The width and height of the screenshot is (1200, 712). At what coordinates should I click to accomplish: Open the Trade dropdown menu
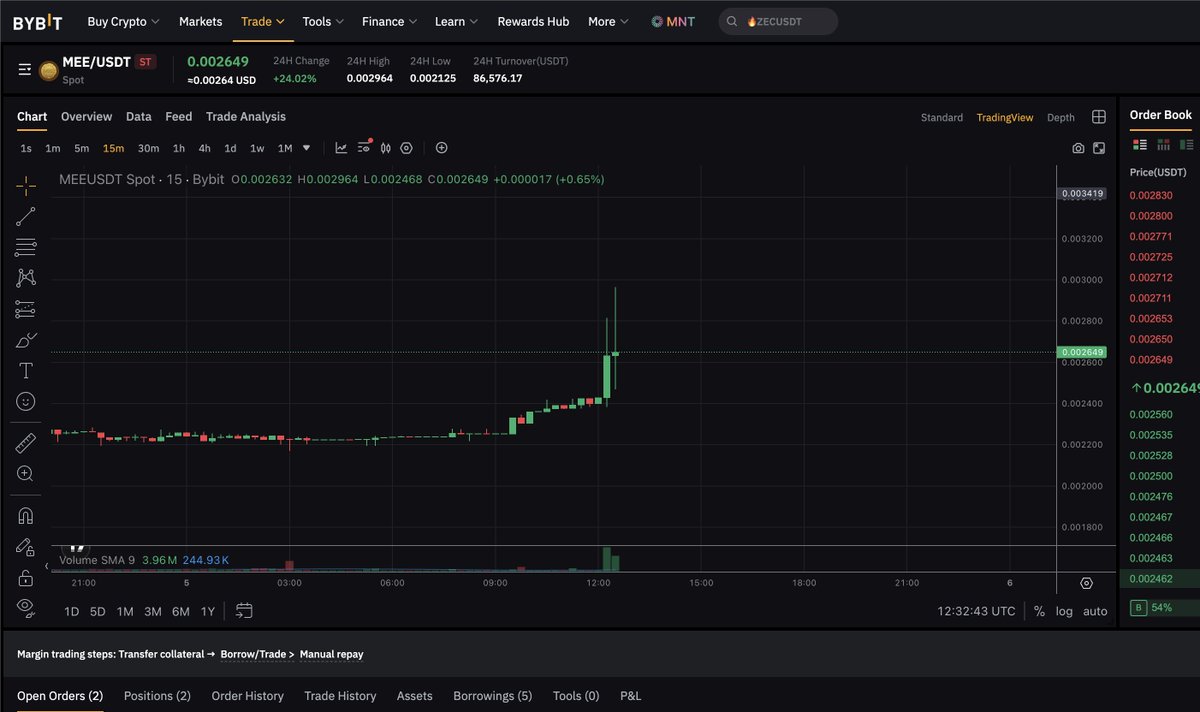coord(262,21)
